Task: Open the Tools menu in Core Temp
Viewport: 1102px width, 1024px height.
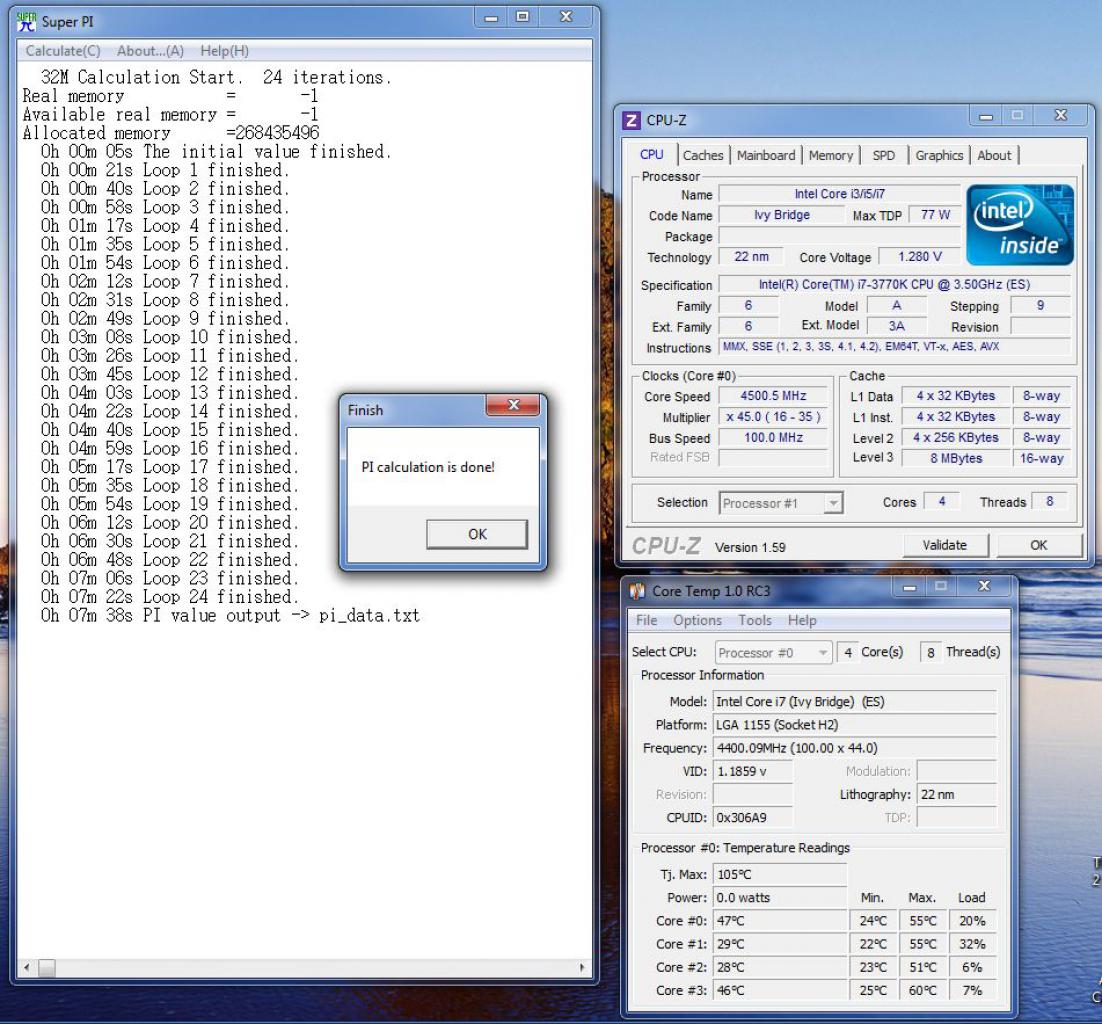Action: pos(755,621)
